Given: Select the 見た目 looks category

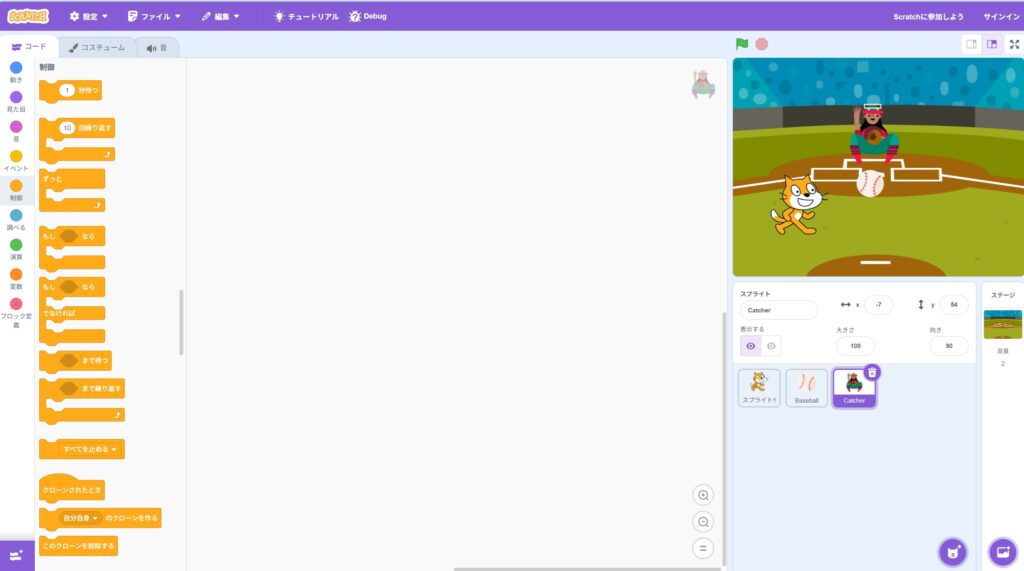Looking at the screenshot, I should (16, 101).
